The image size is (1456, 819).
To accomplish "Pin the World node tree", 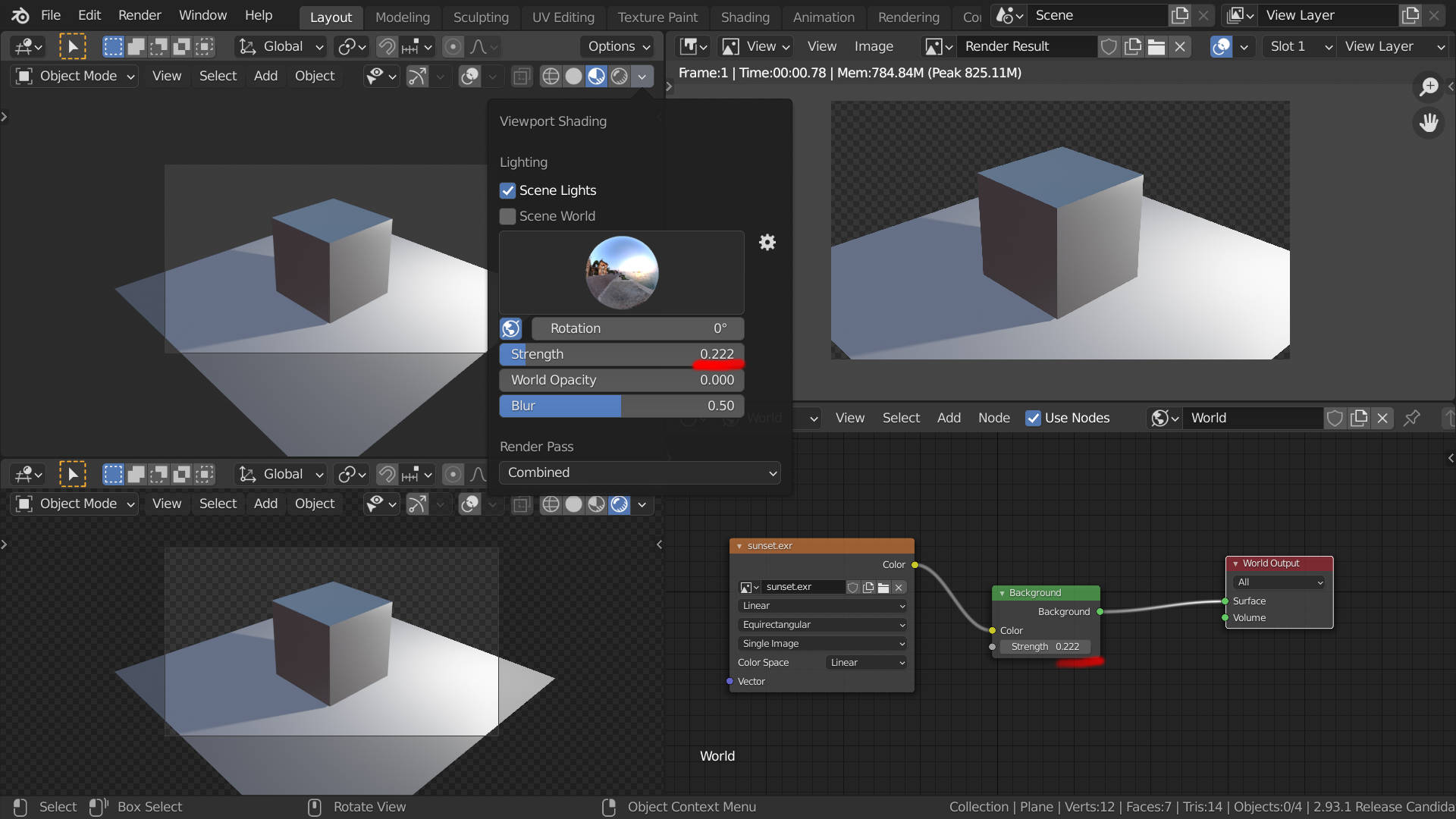I will click(1411, 418).
